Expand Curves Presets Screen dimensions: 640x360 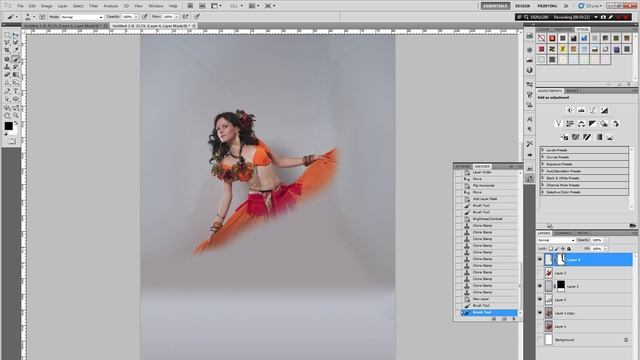542,157
